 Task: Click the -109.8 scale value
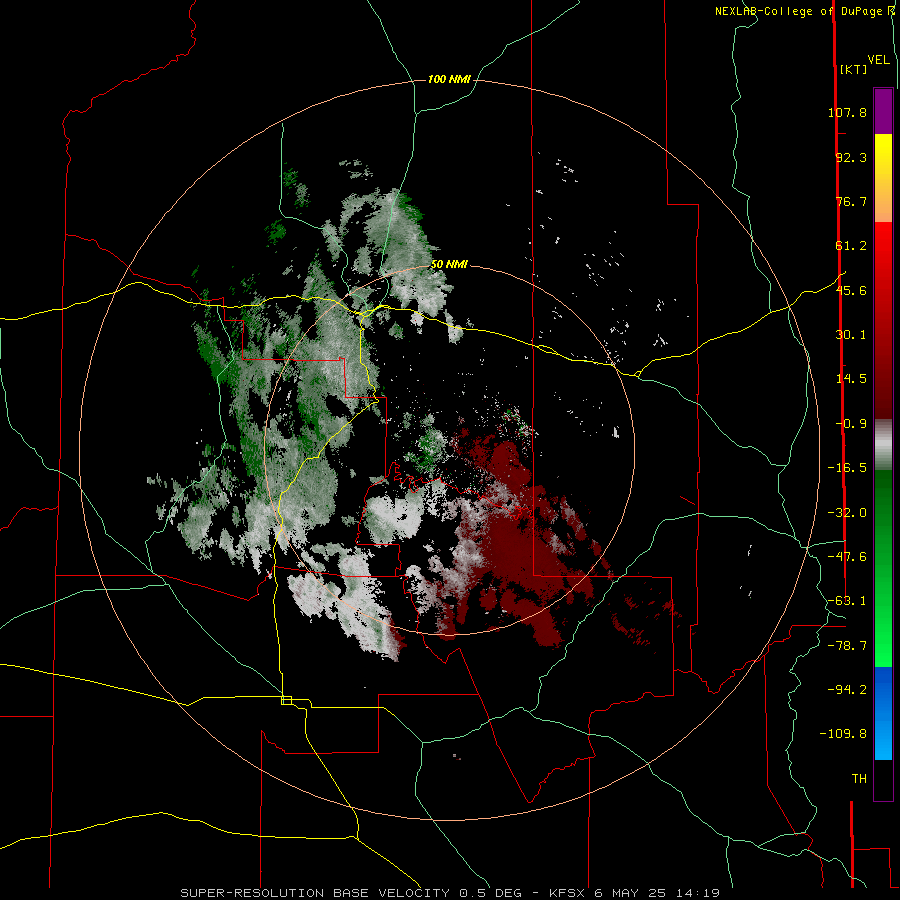pos(843,734)
